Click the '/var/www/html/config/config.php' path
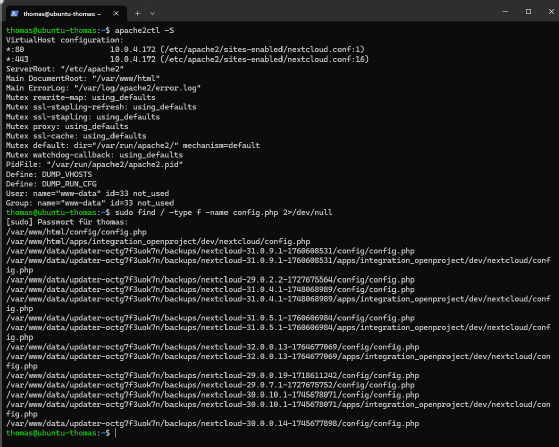559x447 pixels. click(x=76, y=232)
